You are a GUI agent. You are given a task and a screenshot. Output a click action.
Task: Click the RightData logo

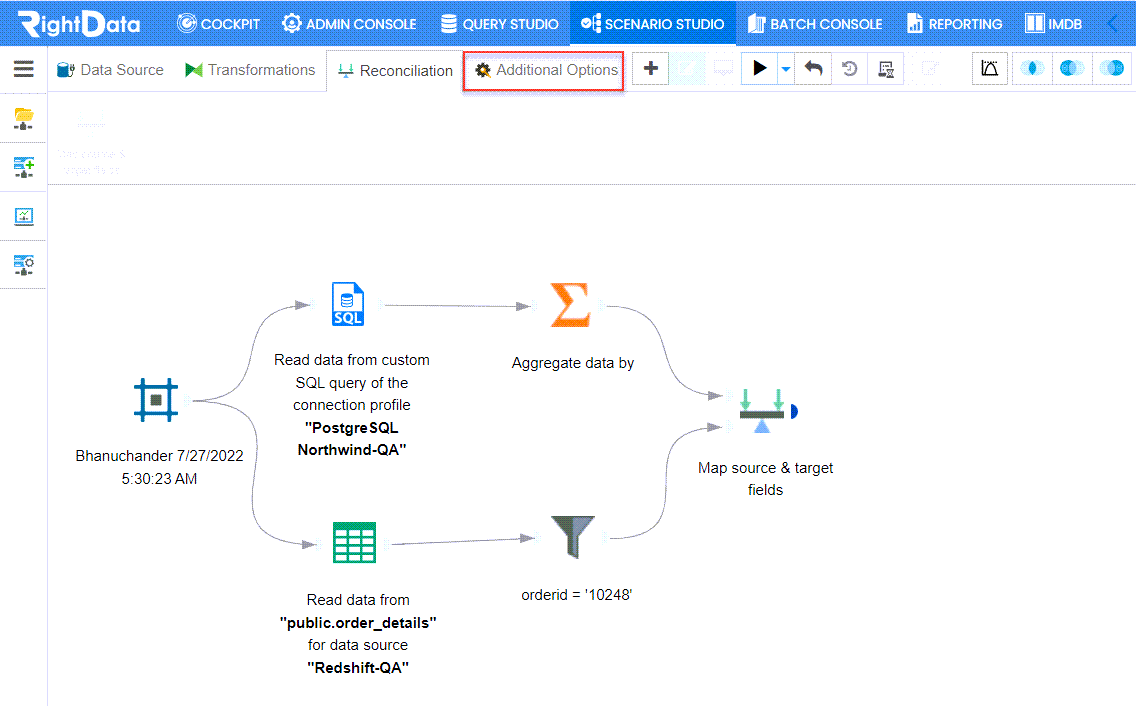[79, 23]
